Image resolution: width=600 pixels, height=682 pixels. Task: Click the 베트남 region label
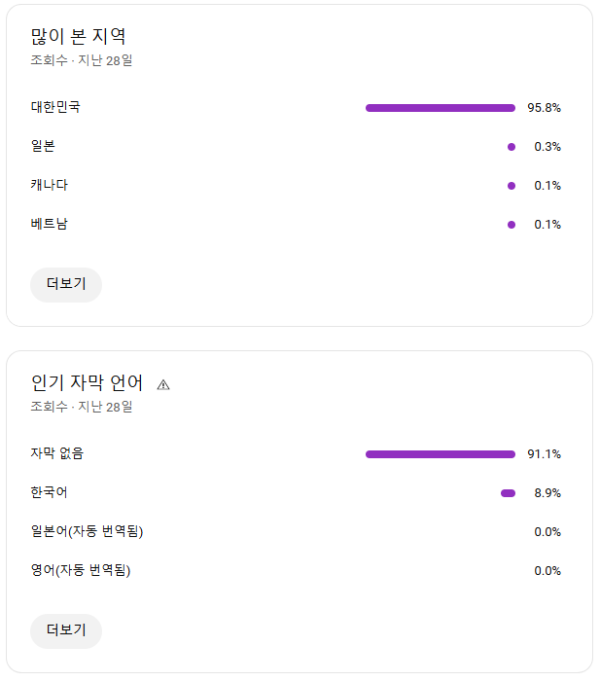pyautogui.click(x=50, y=224)
